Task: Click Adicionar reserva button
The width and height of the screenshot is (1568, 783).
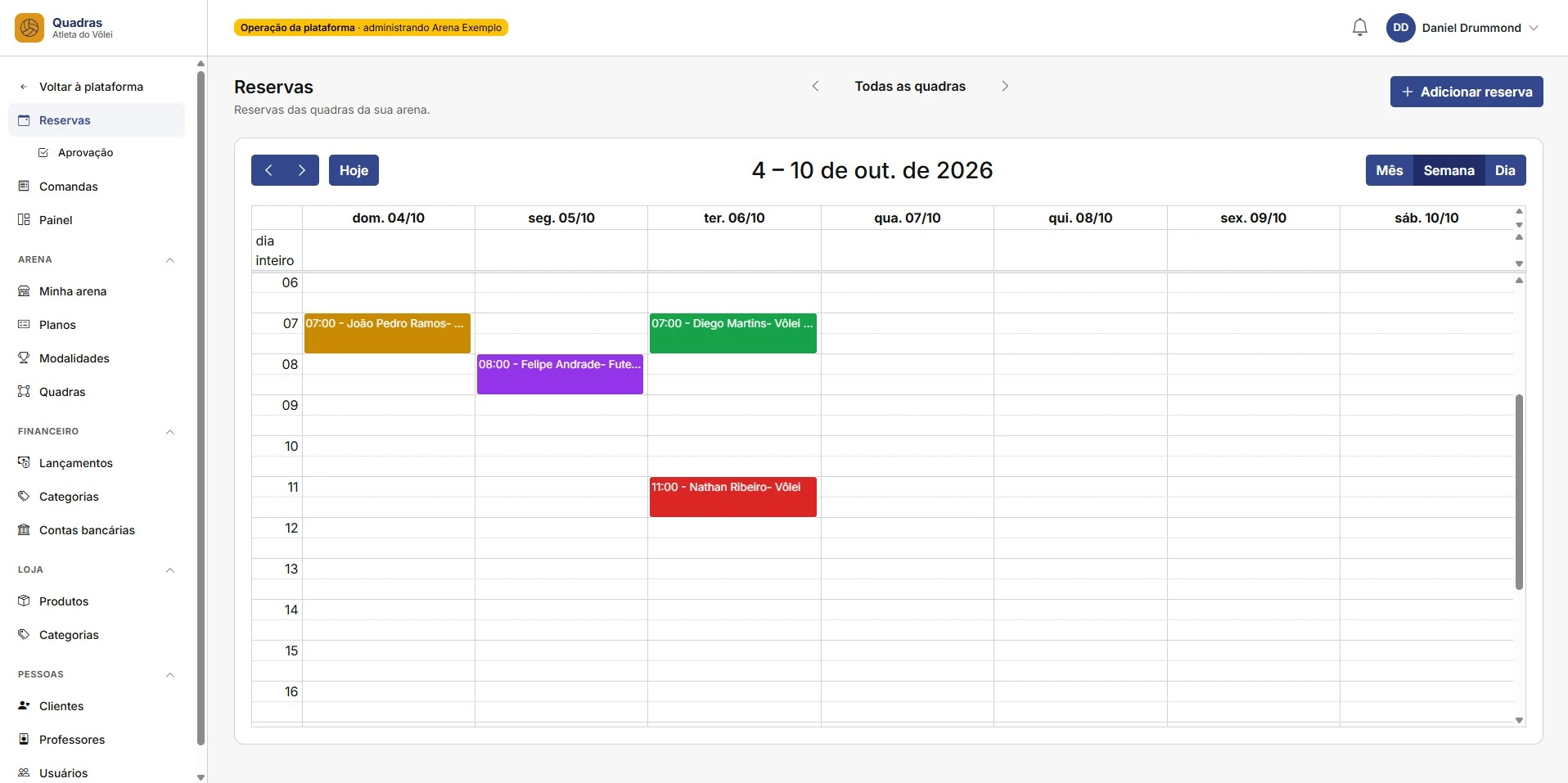Action: coord(1467,92)
